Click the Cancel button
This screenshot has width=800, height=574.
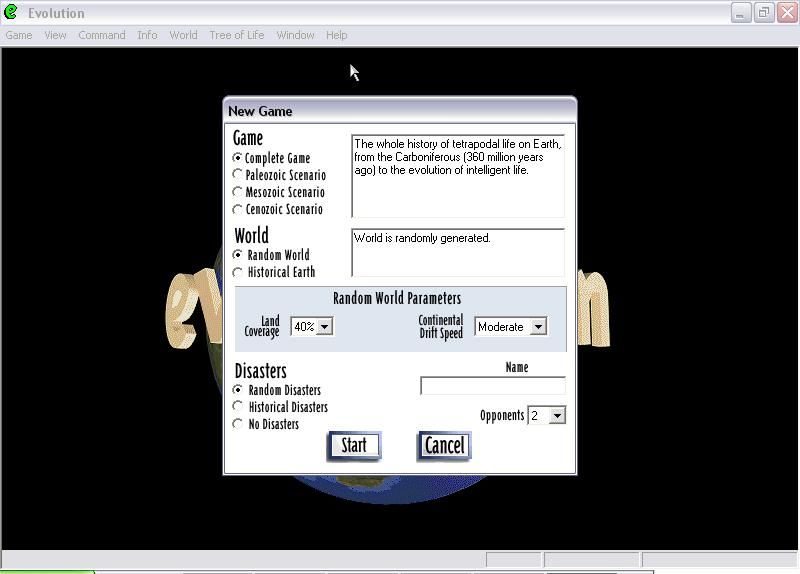444,446
